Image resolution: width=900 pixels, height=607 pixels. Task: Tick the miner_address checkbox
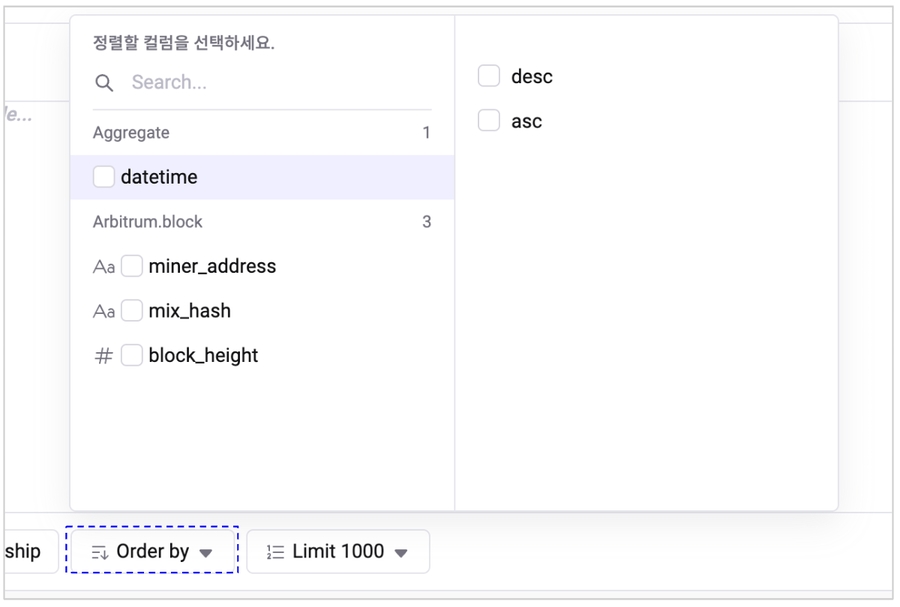coord(132,266)
